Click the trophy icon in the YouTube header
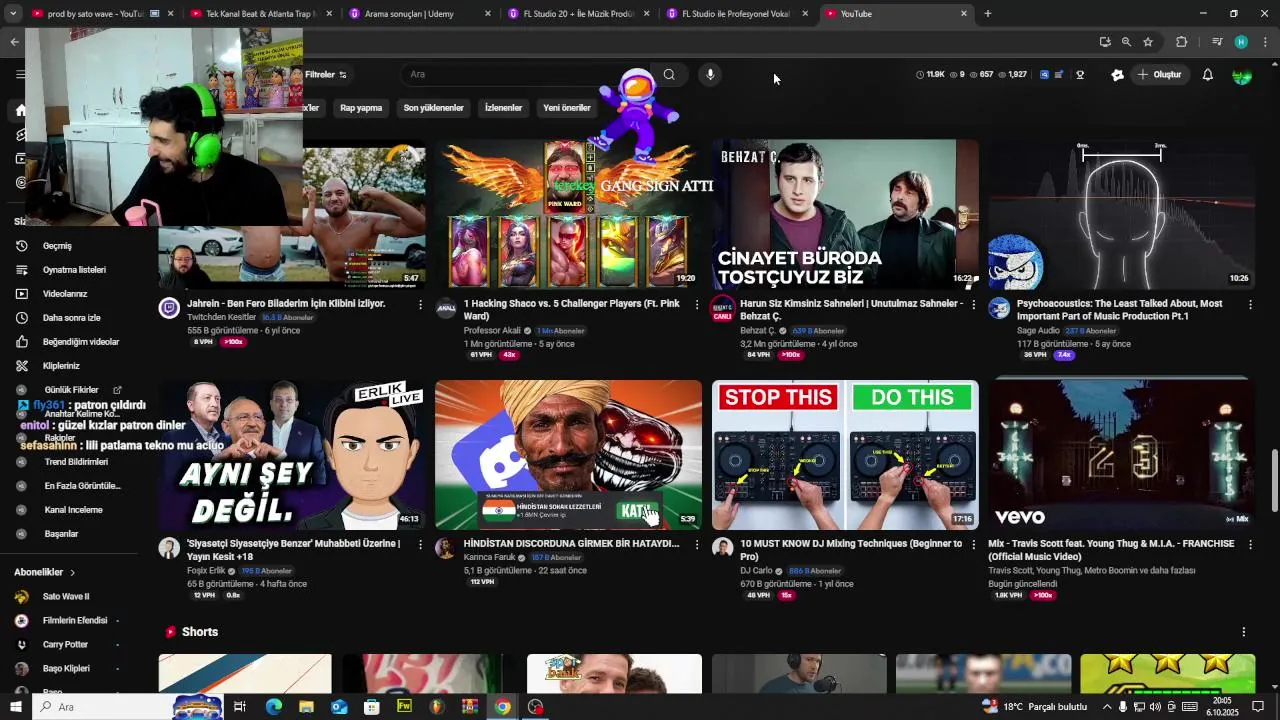Image resolution: width=1280 pixels, height=720 pixels. (1080, 75)
